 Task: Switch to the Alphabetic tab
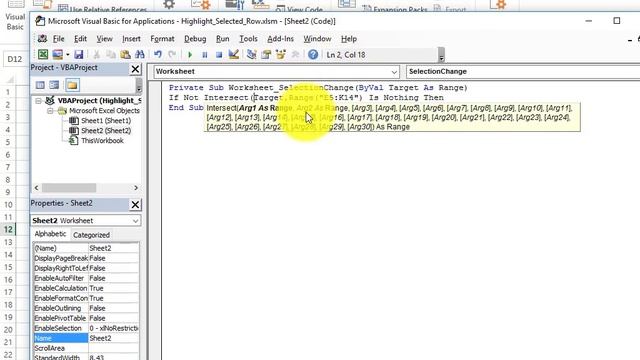(x=50, y=234)
